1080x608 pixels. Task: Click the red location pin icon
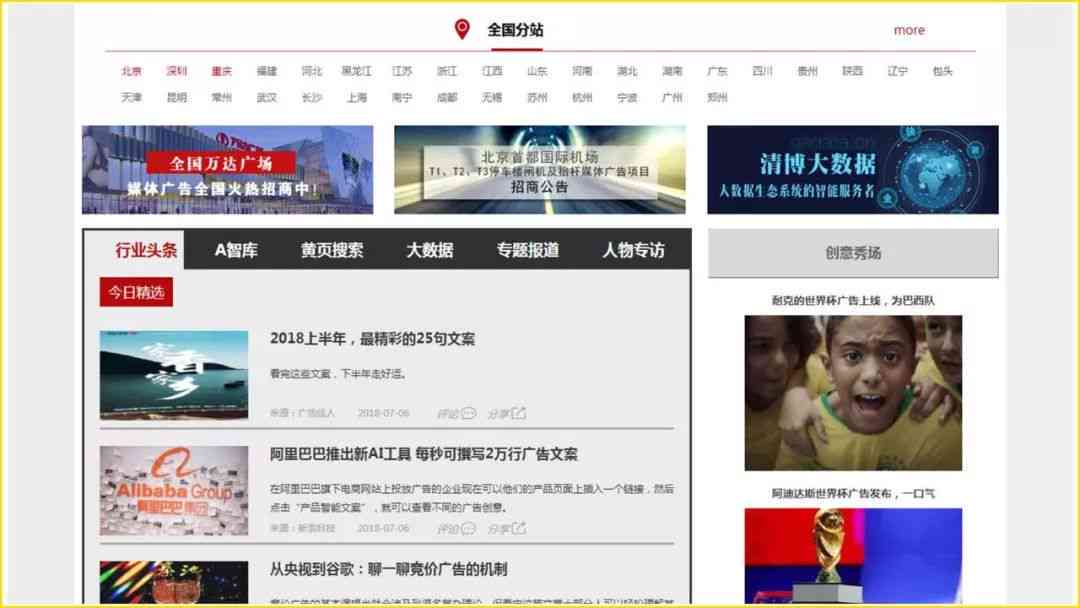462,29
